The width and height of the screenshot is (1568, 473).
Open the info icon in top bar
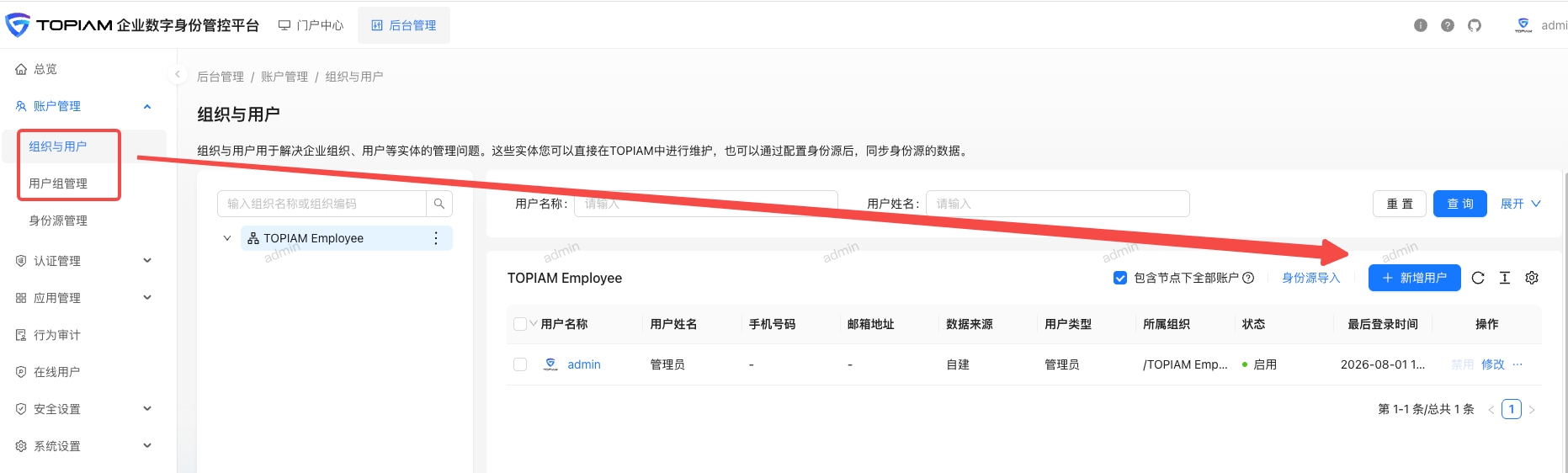[1421, 25]
